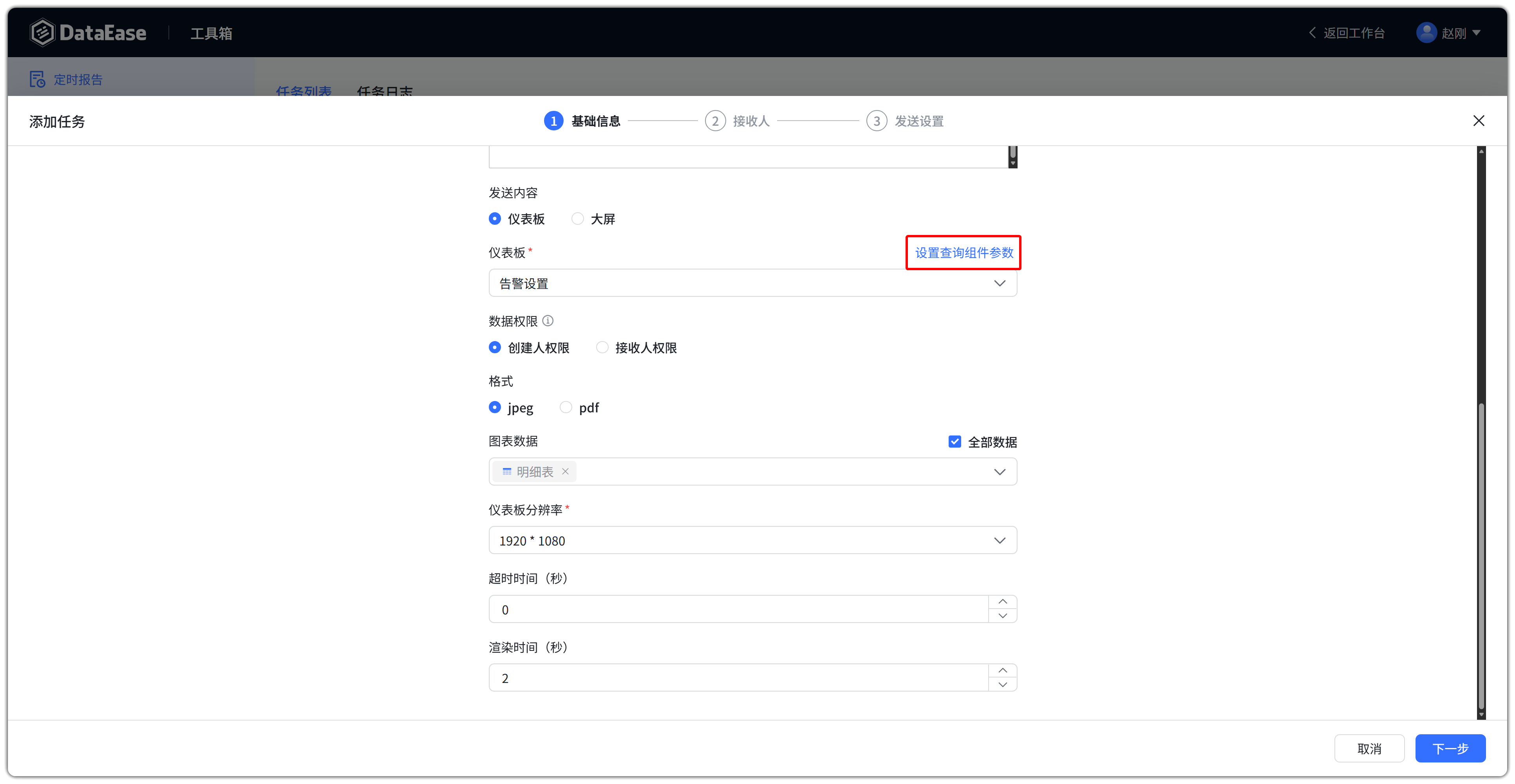Select the 仪表板 radio option
The image size is (1515, 784).
(x=495, y=219)
